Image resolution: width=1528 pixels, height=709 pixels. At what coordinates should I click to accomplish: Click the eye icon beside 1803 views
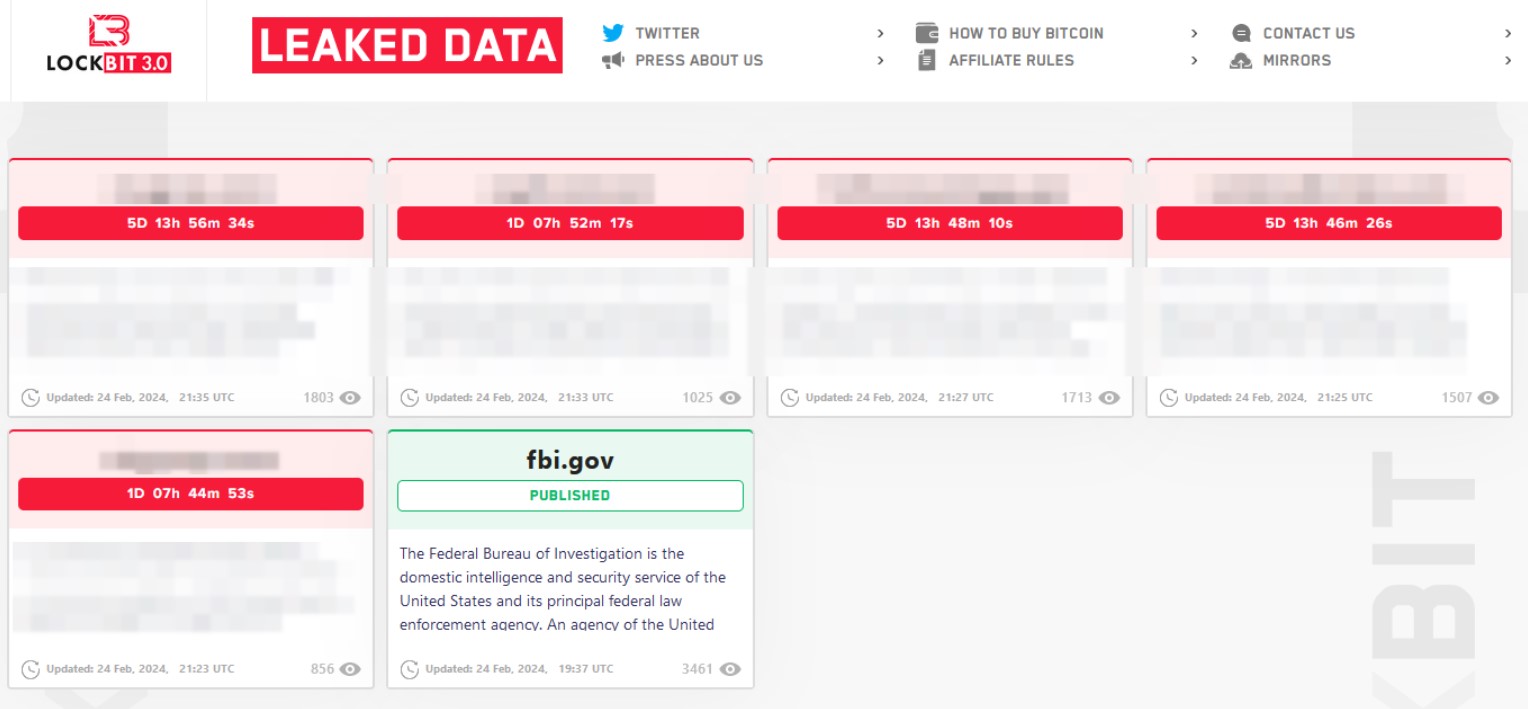tap(350, 398)
